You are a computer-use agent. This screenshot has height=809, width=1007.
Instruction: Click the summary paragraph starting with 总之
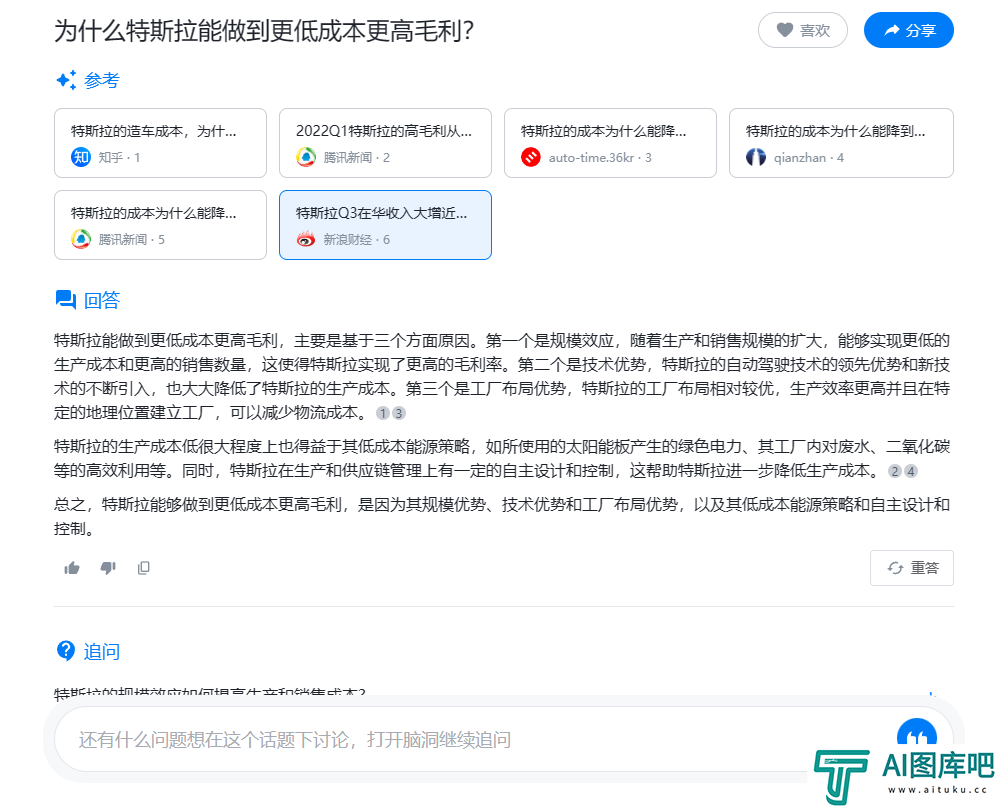502,516
